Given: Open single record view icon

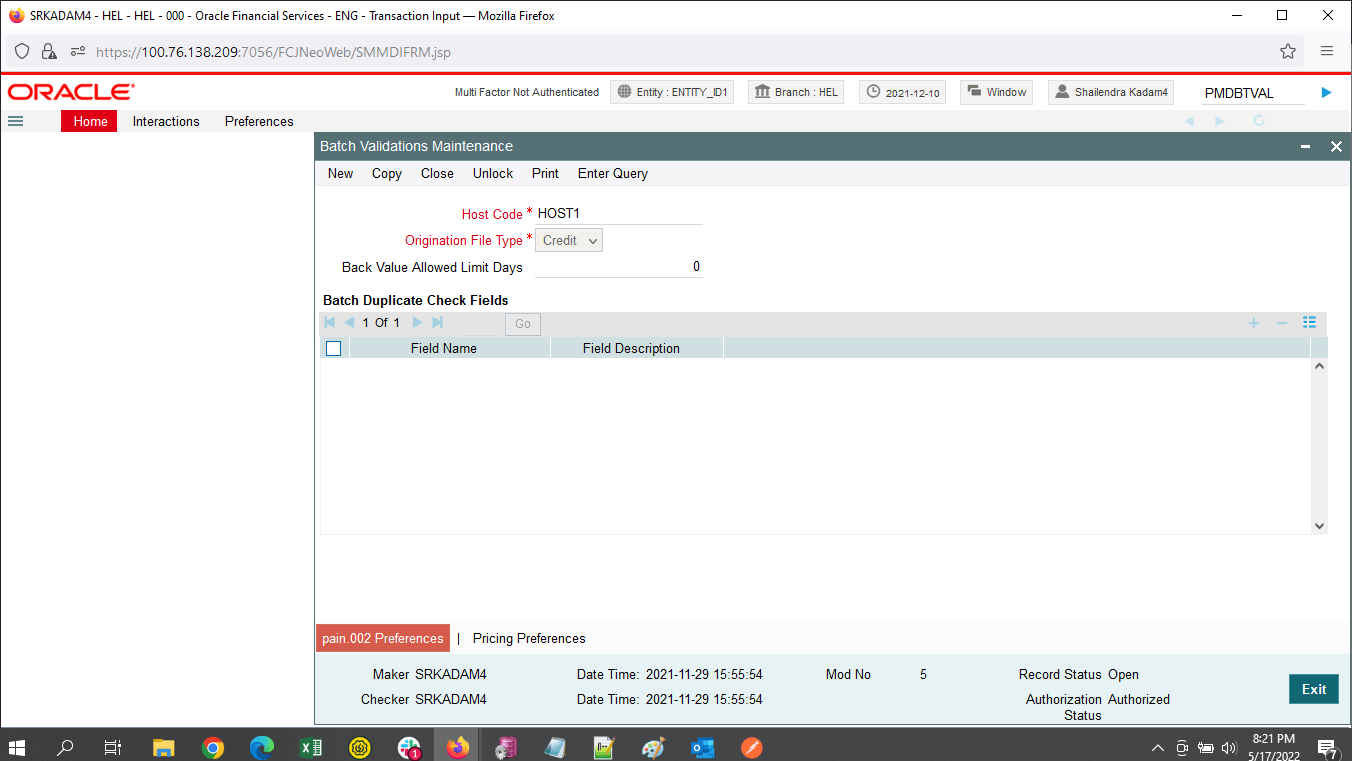Looking at the screenshot, I should click(1309, 322).
